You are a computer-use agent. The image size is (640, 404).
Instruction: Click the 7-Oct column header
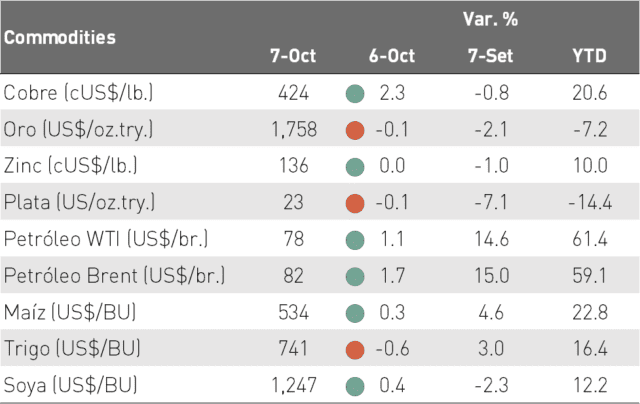(x=293, y=56)
